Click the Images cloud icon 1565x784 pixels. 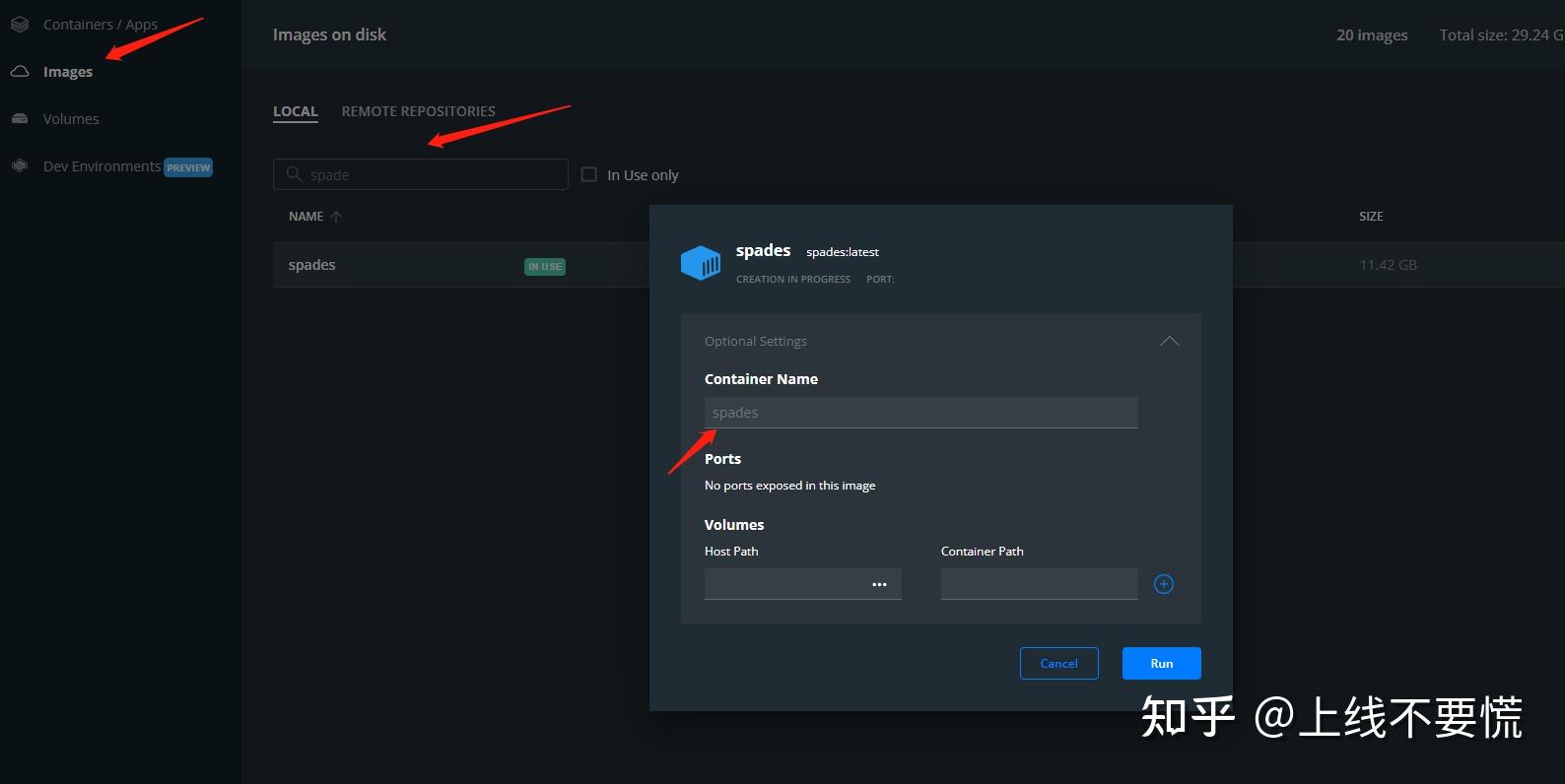20,72
